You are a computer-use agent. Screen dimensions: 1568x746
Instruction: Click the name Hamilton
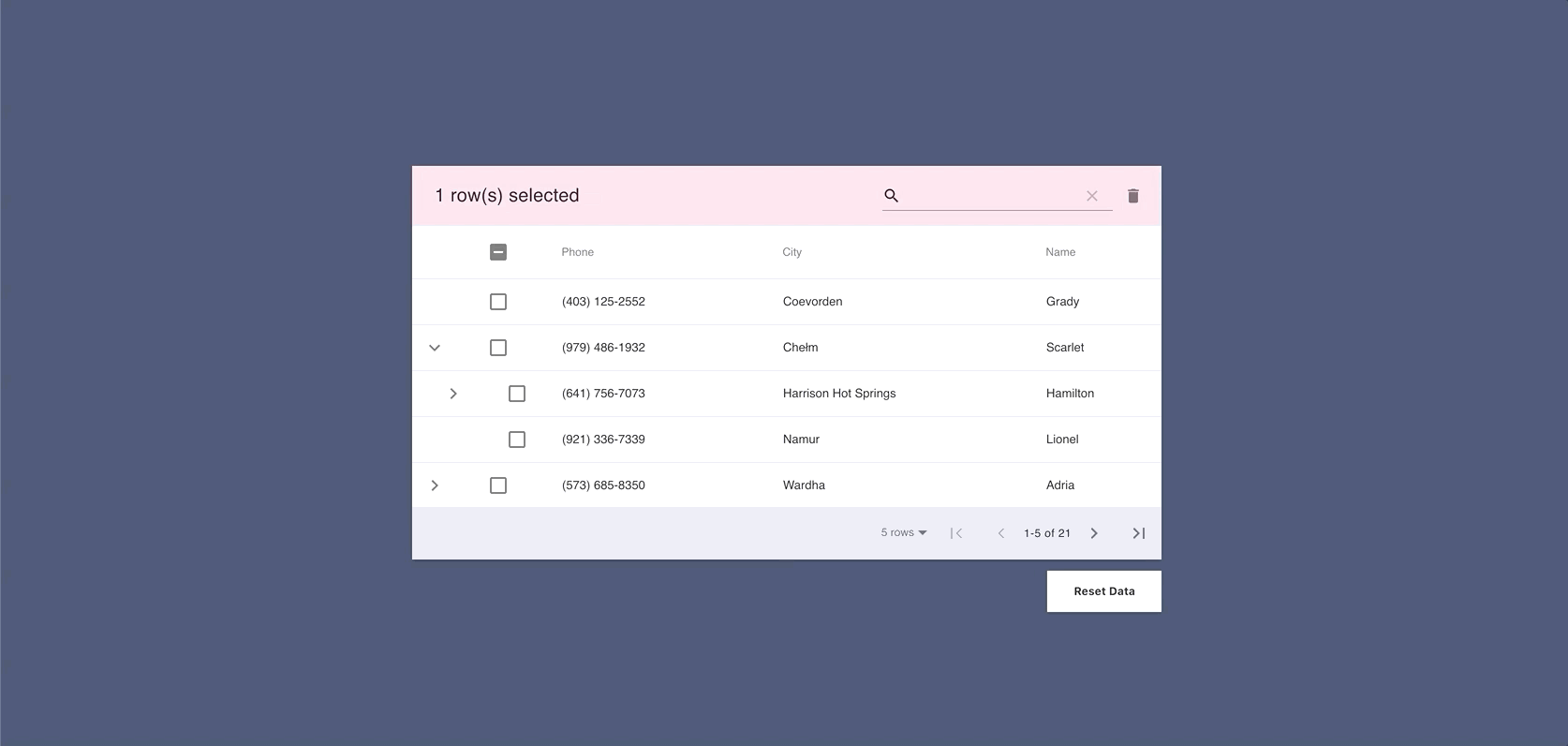pos(1071,394)
